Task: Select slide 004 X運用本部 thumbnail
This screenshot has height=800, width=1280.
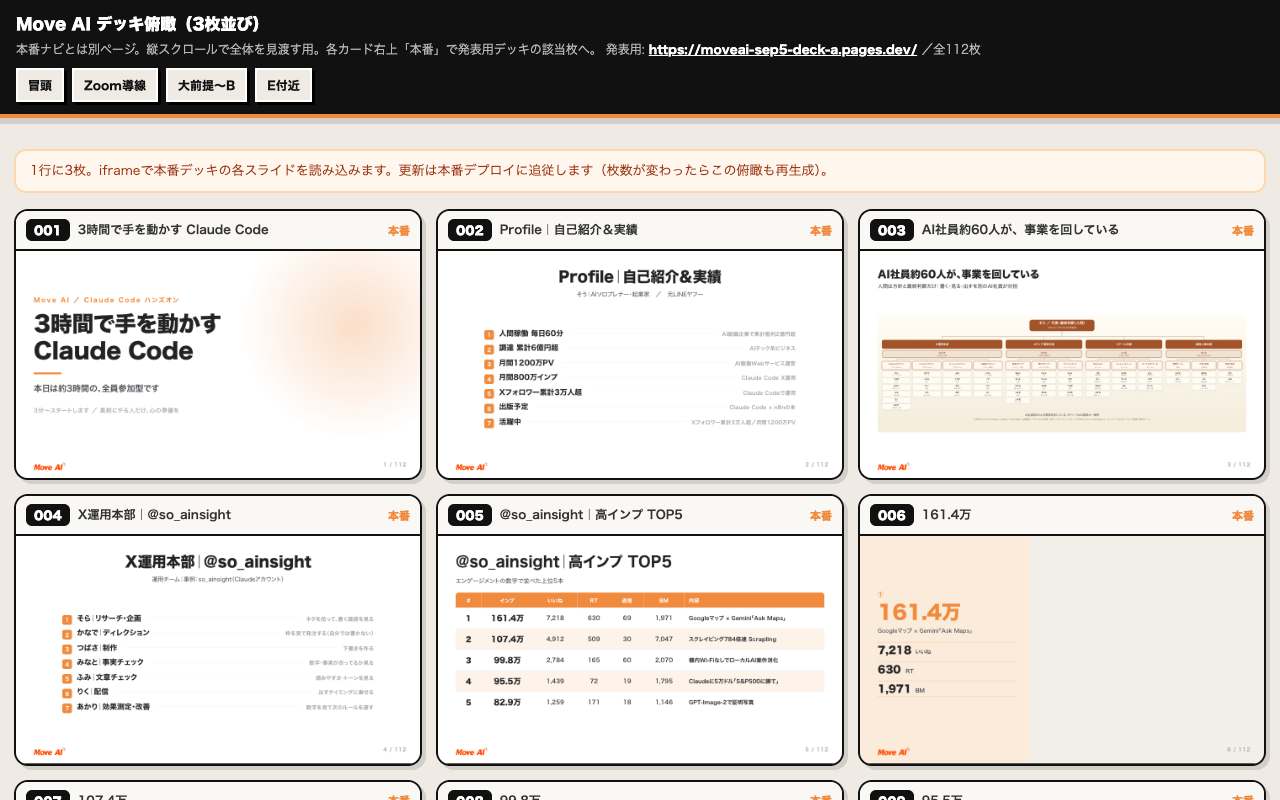Action: pos(218,649)
